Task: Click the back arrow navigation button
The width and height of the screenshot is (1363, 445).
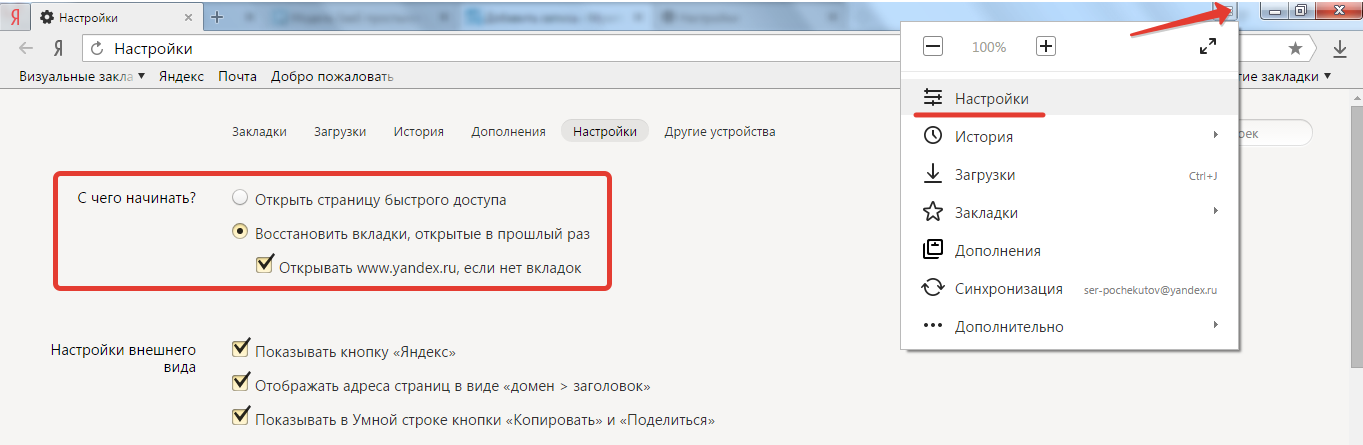Action: point(27,48)
